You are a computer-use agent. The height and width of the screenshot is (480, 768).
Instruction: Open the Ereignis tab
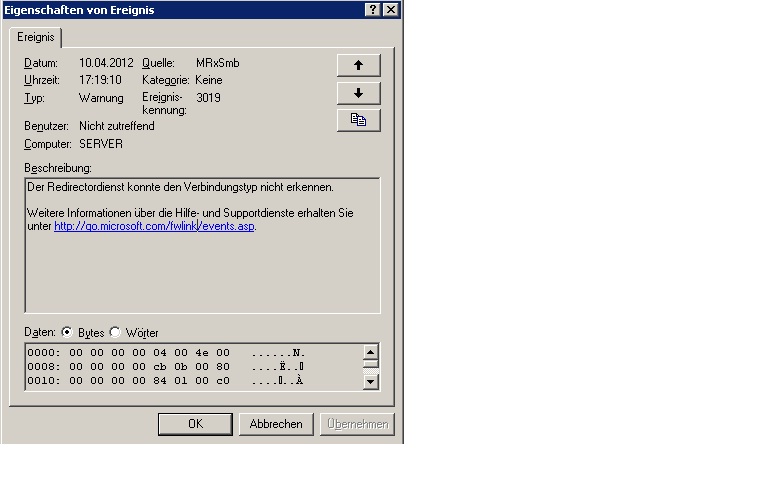pyautogui.click(x=36, y=37)
